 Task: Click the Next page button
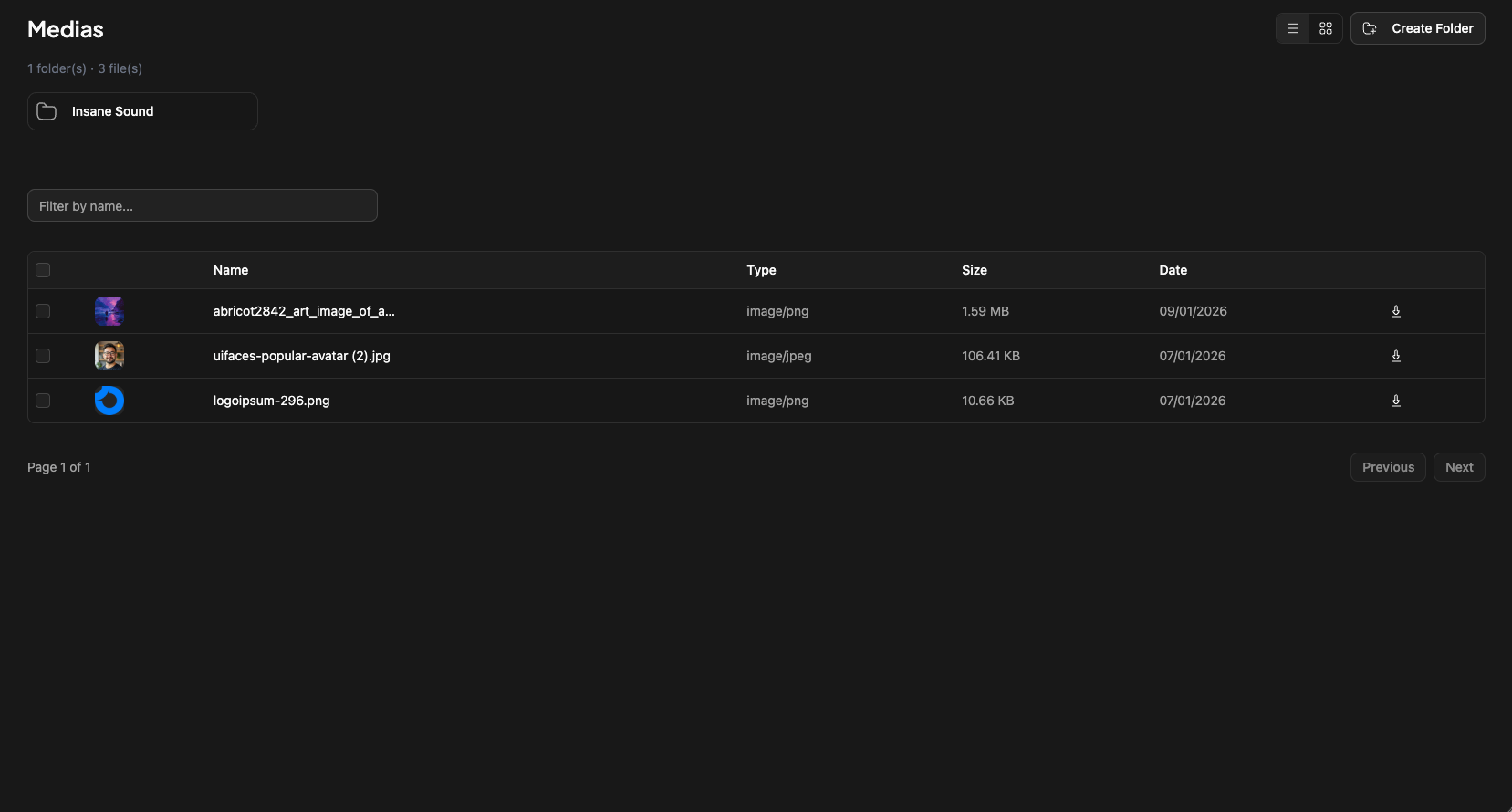coord(1459,467)
